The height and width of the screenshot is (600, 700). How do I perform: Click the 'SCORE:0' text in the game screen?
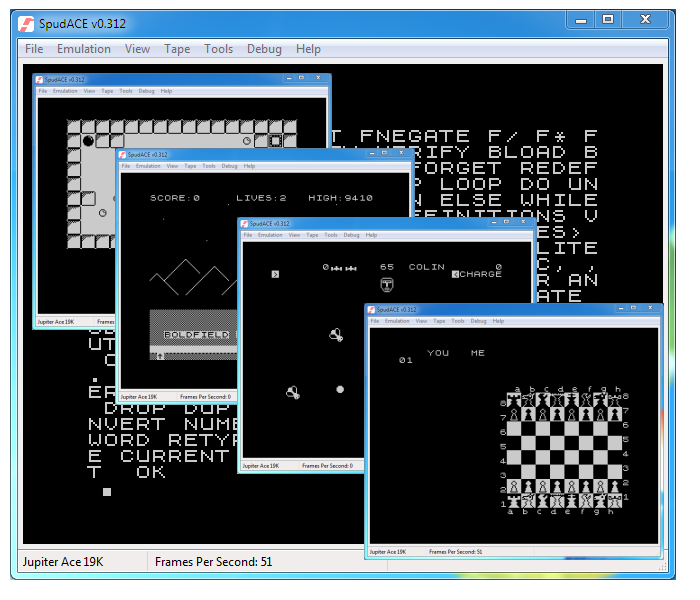coord(175,198)
